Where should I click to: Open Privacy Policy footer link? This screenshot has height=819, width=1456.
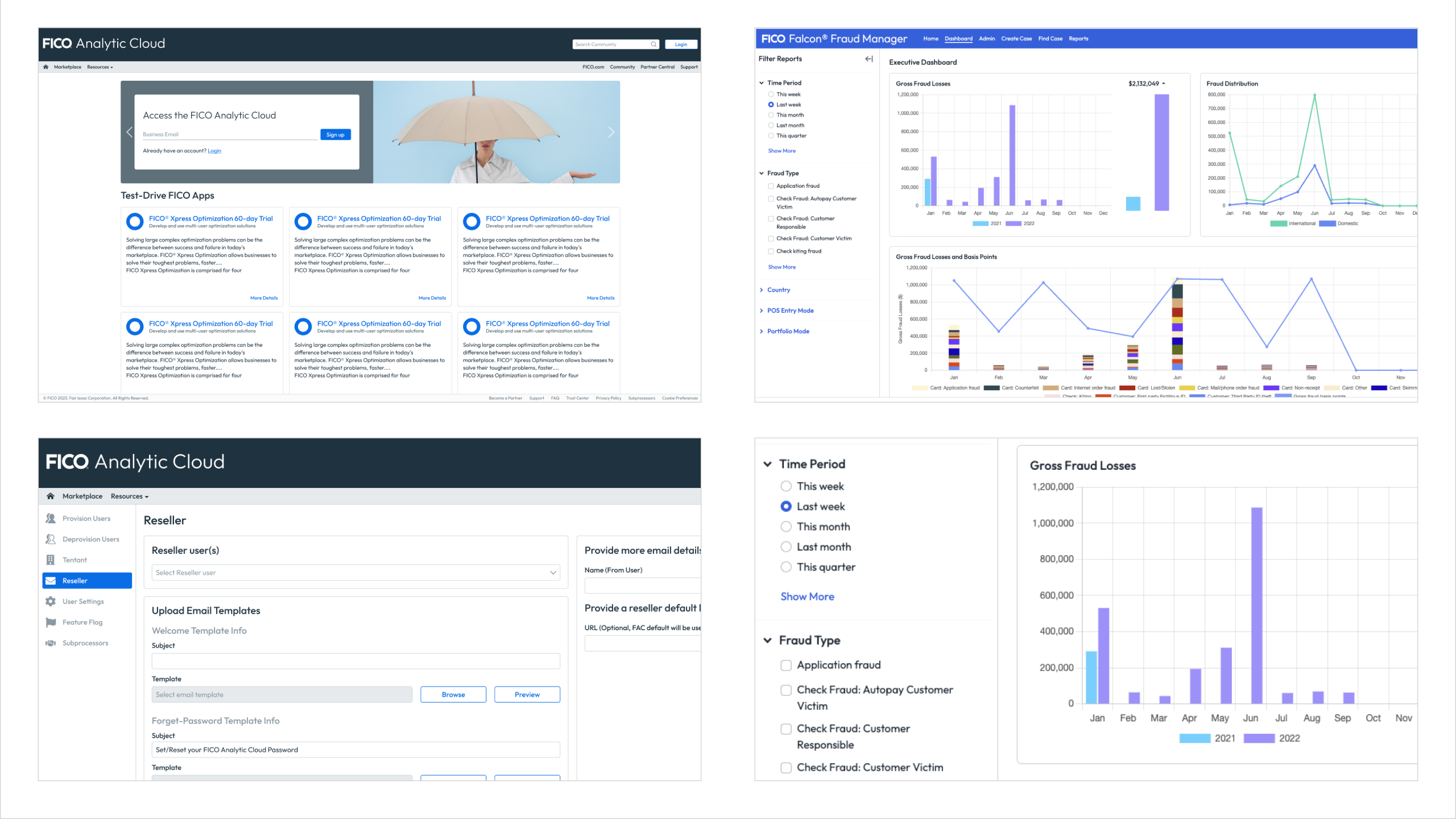tap(609, 398)
